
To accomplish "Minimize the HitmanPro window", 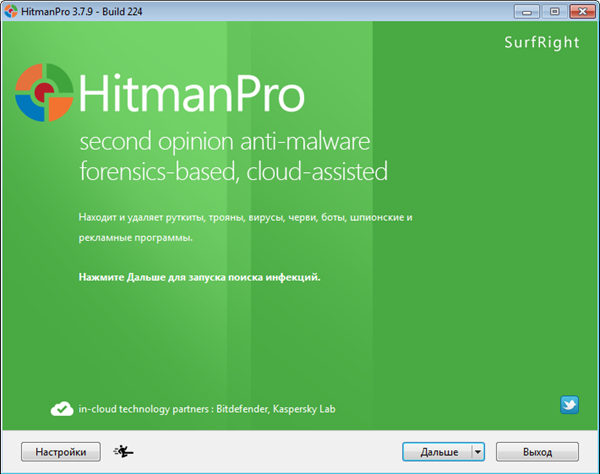I will [520, 10].
